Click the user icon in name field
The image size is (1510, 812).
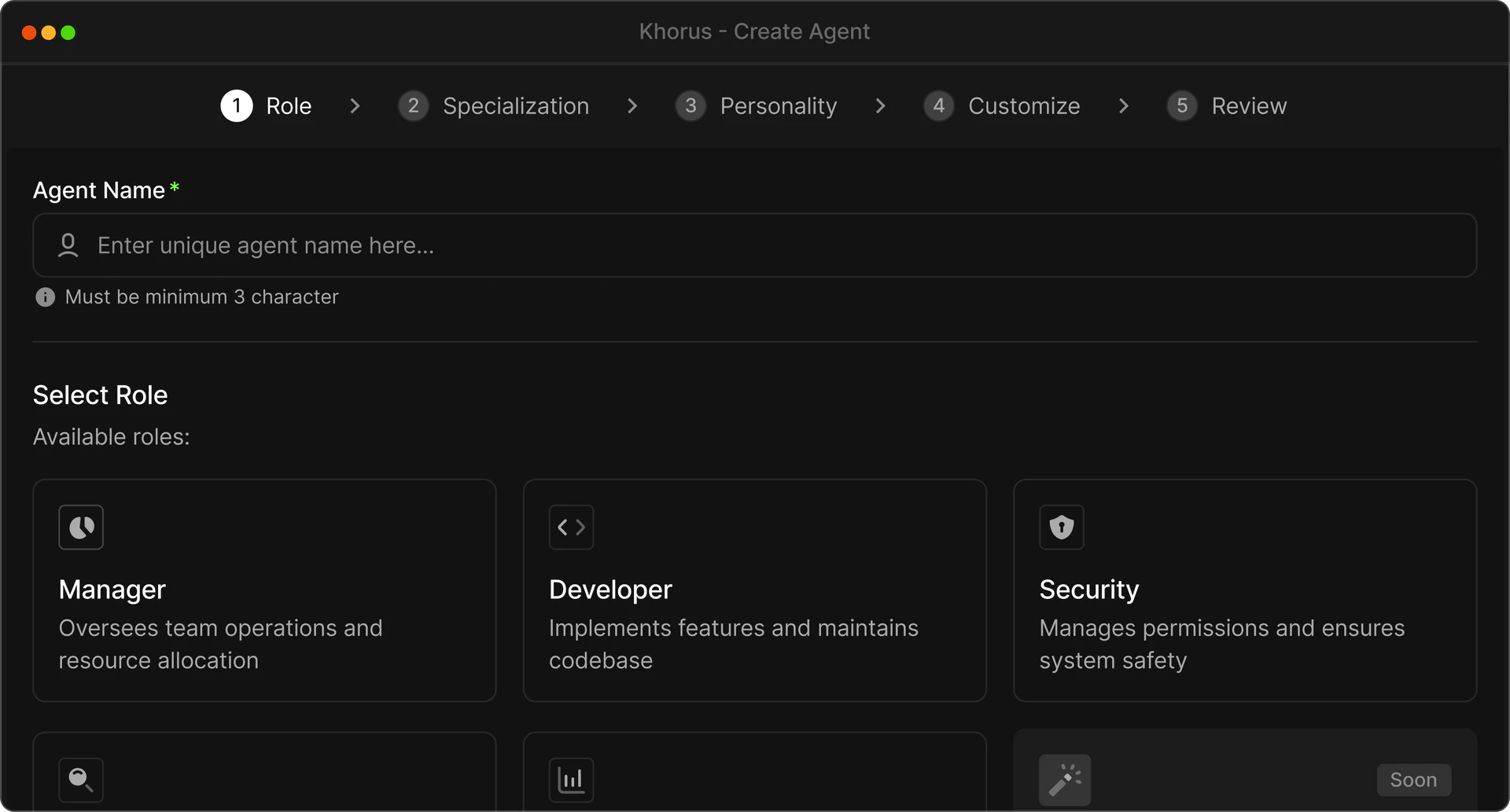pyautogui.click(x=68, y=245)
